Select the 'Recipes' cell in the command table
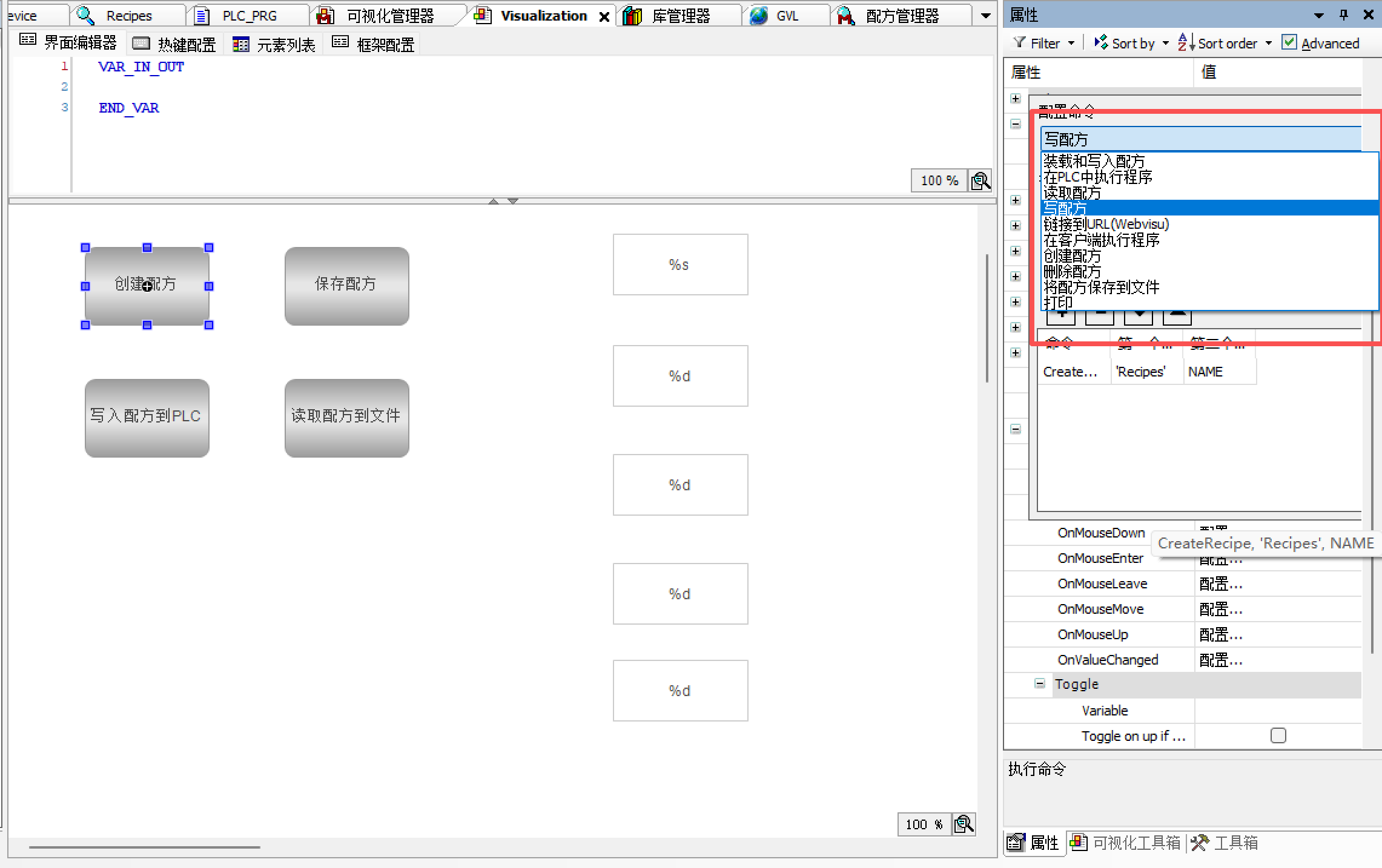 pyautogui.click(x=1146, y=372)
